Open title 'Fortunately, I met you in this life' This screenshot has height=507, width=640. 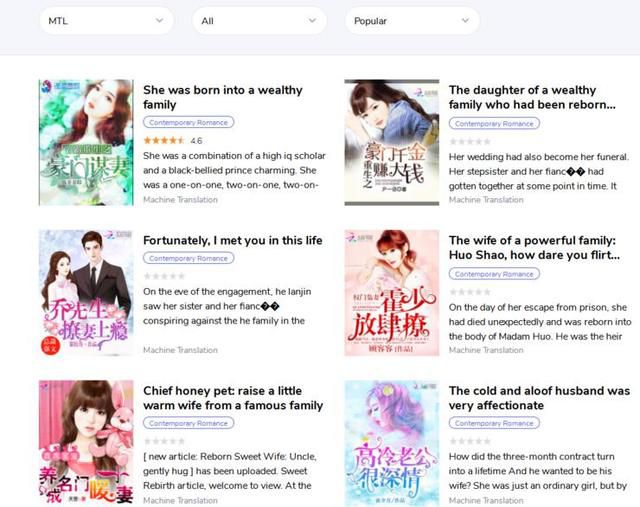coord(232,240)
